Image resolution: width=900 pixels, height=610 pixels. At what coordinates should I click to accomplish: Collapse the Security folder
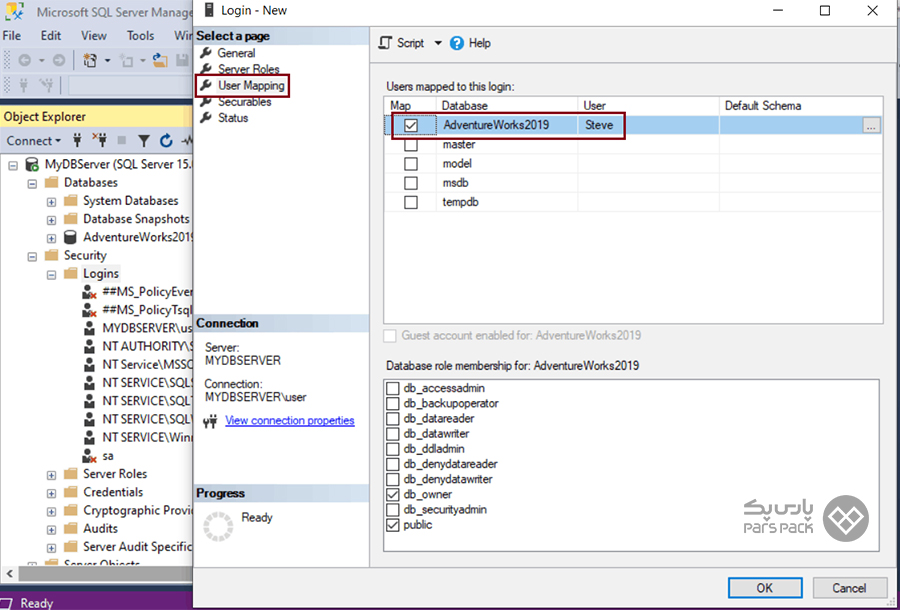(32, 257)
